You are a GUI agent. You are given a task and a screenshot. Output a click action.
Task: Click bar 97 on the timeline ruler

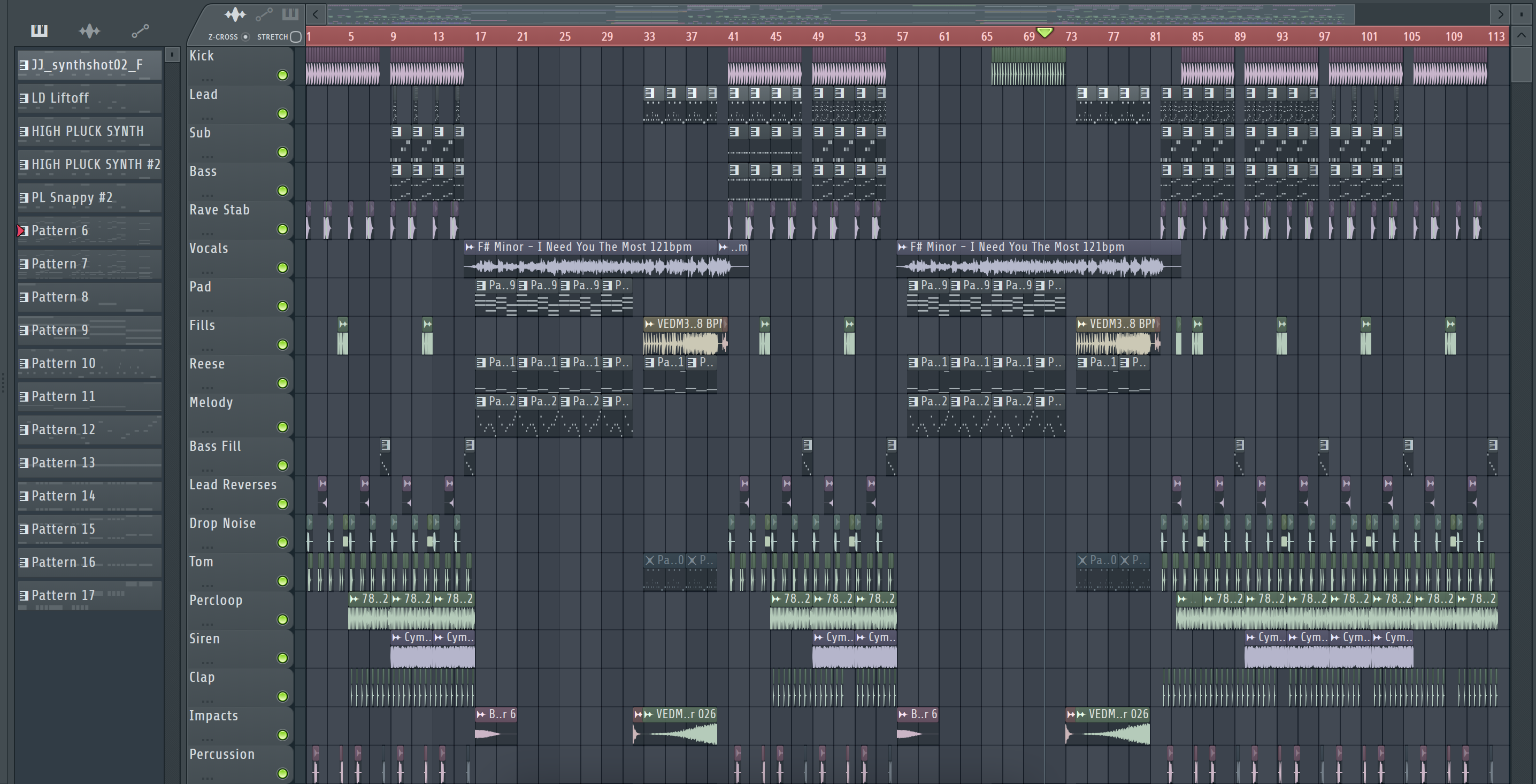1324,37
